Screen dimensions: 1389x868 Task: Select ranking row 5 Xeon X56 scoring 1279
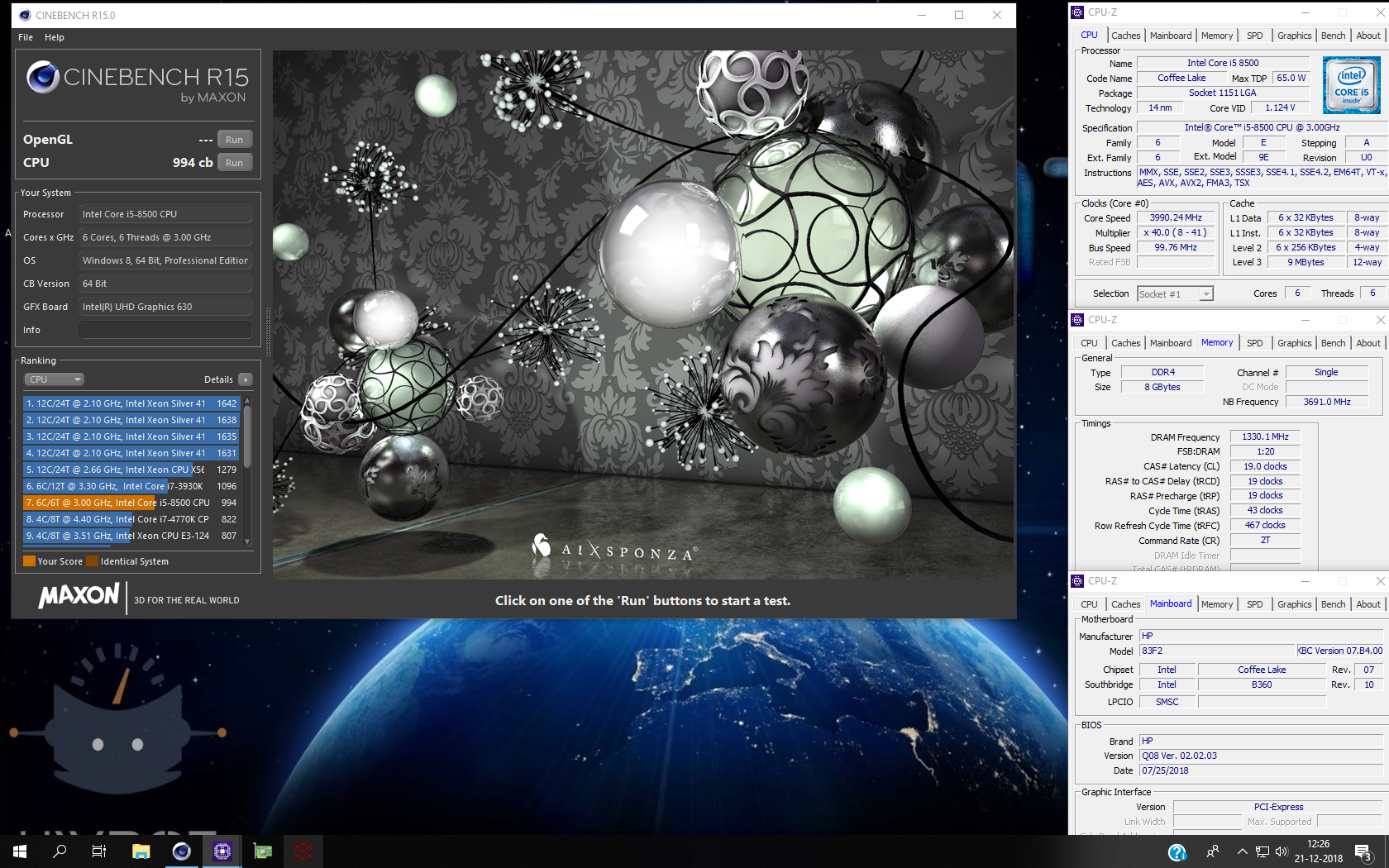131,470
